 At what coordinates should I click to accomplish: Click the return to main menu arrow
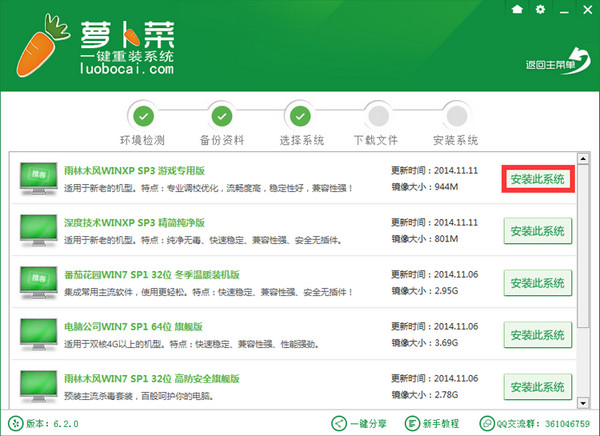pos(576,61)
